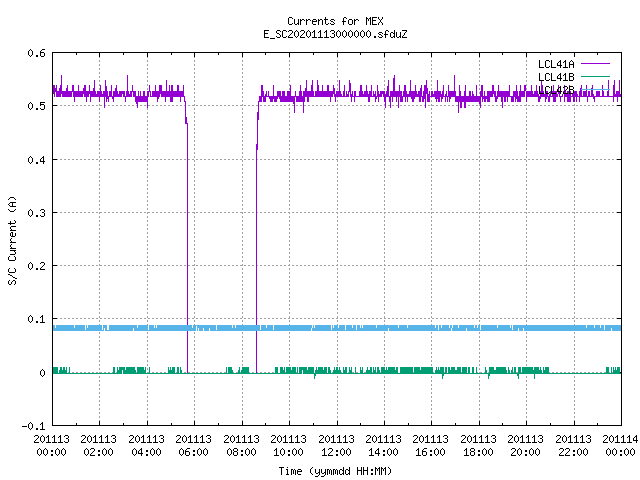Click the x-axis tick 201113 16:00
This screenshot has height=480, width=640.
pyautogui.click(x=431, y=446)
